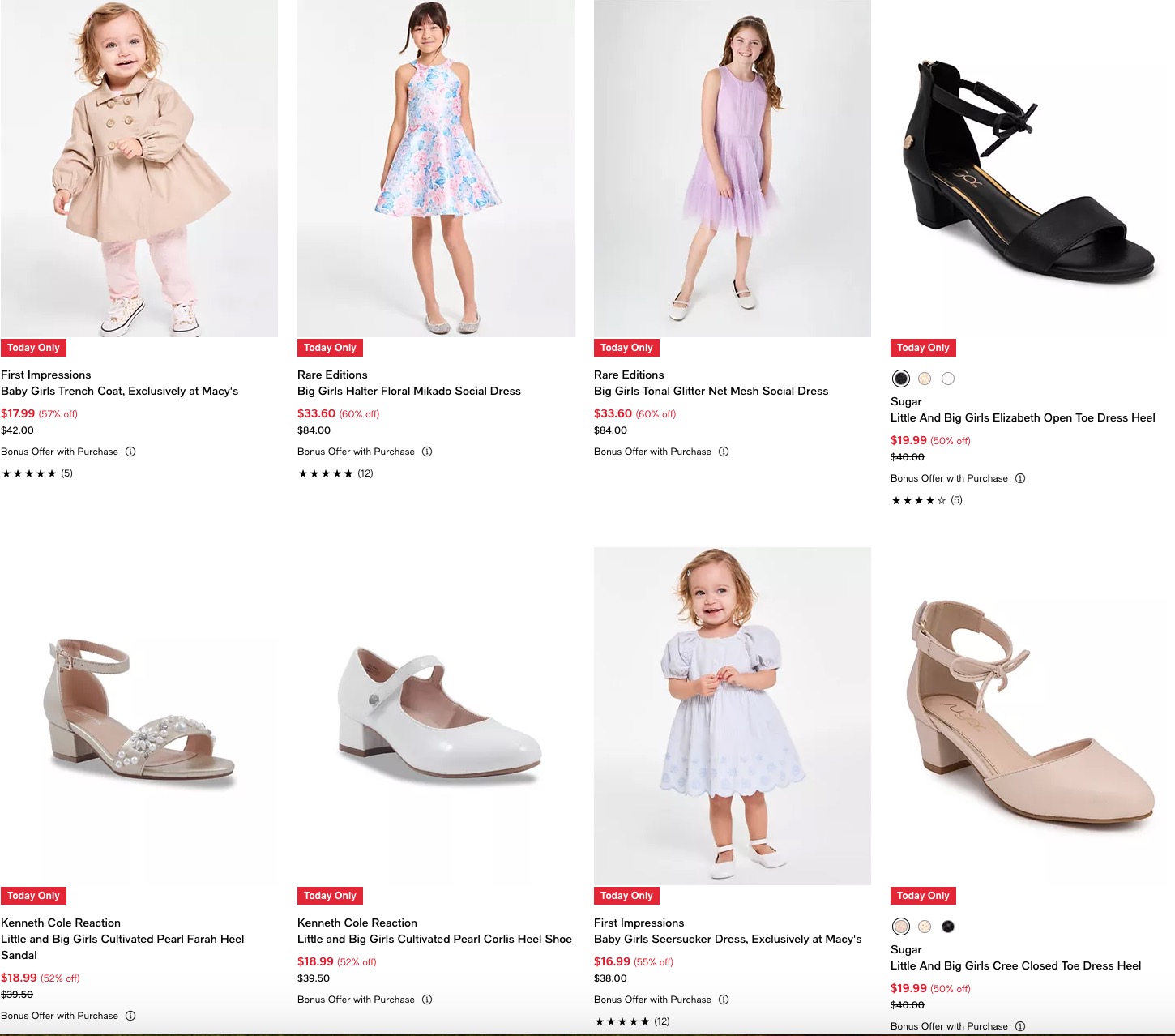Click info icon for Seersucker Dress bonus offer
Viewport: 1175px width, 1036px height.
coord(724,1000)
